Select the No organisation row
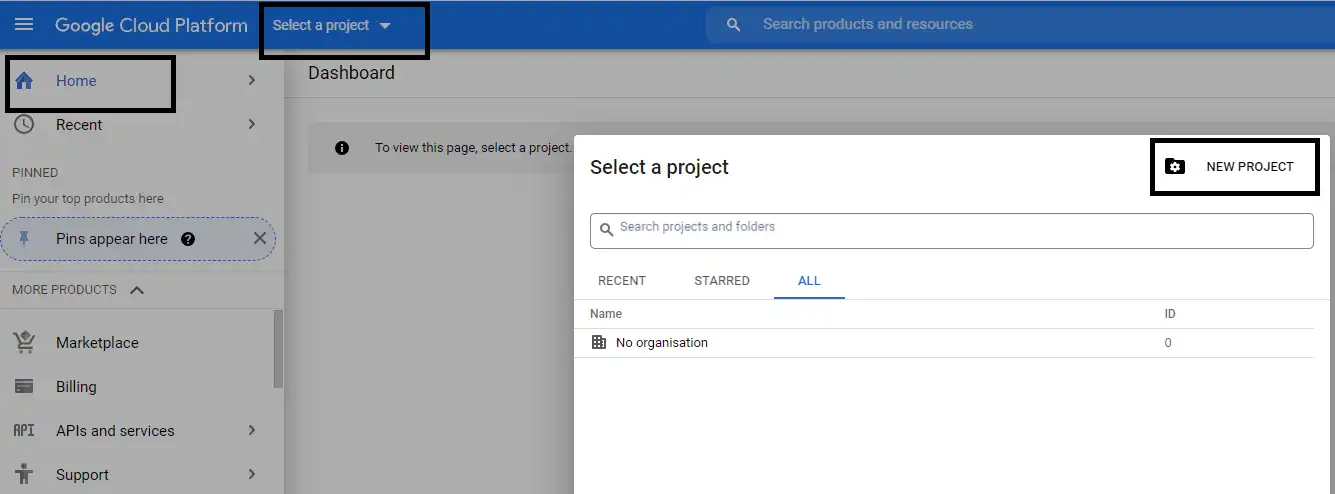 [951, 343]
